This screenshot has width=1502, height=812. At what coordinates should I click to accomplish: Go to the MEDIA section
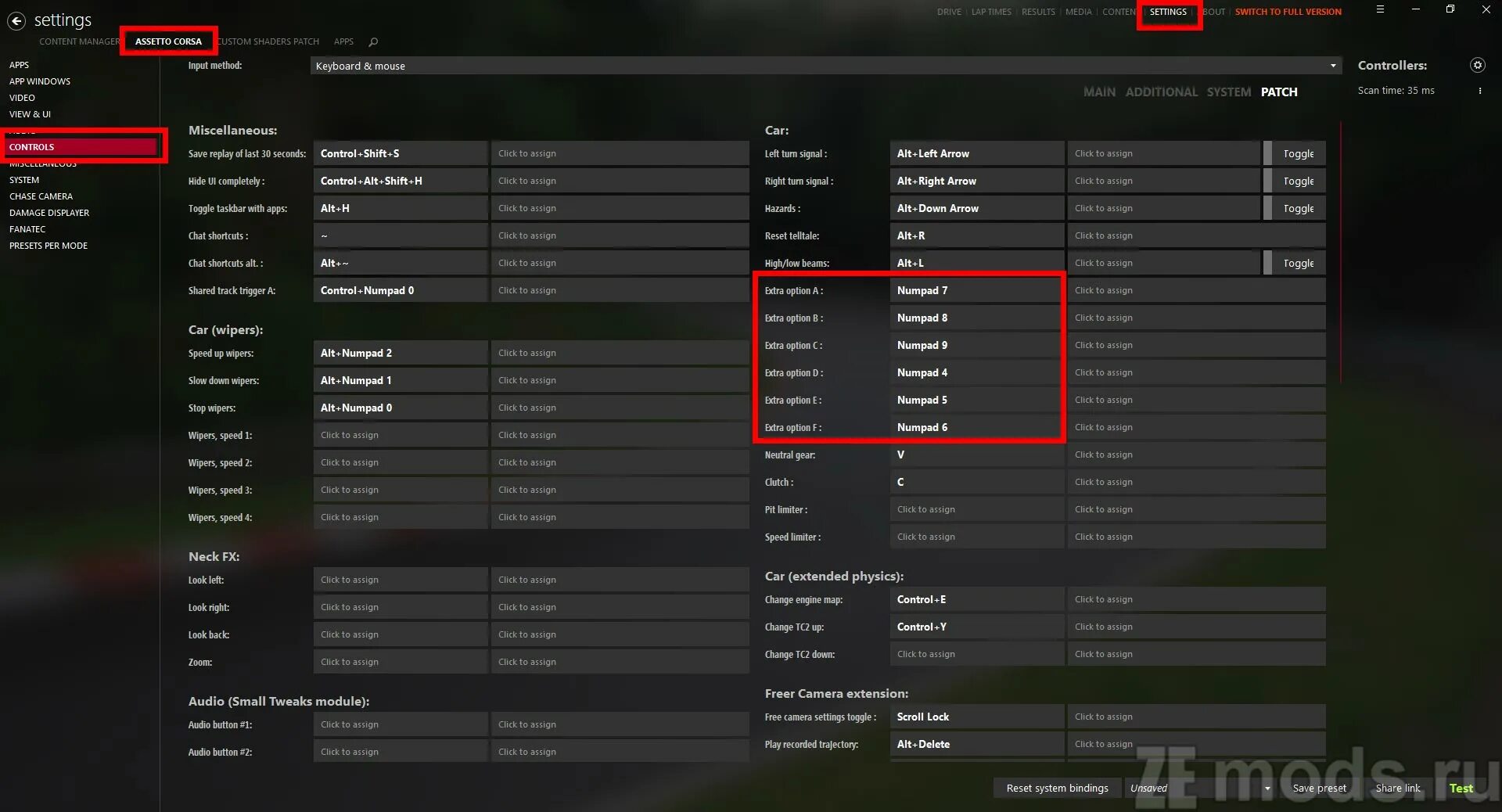[x=1078, y=12]
